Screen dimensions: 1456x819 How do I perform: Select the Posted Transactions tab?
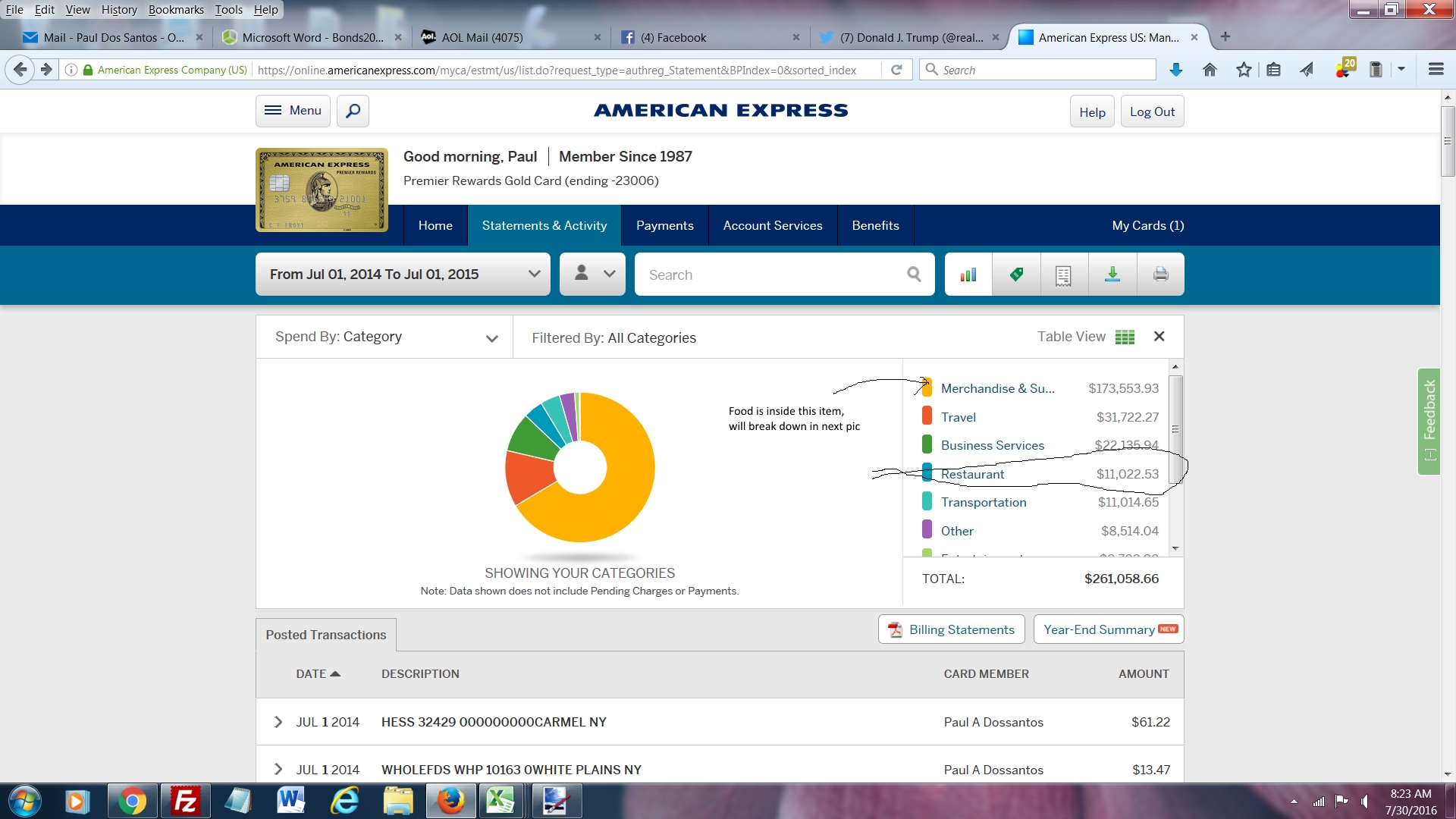pyautogui.click(x=326, y=635)
